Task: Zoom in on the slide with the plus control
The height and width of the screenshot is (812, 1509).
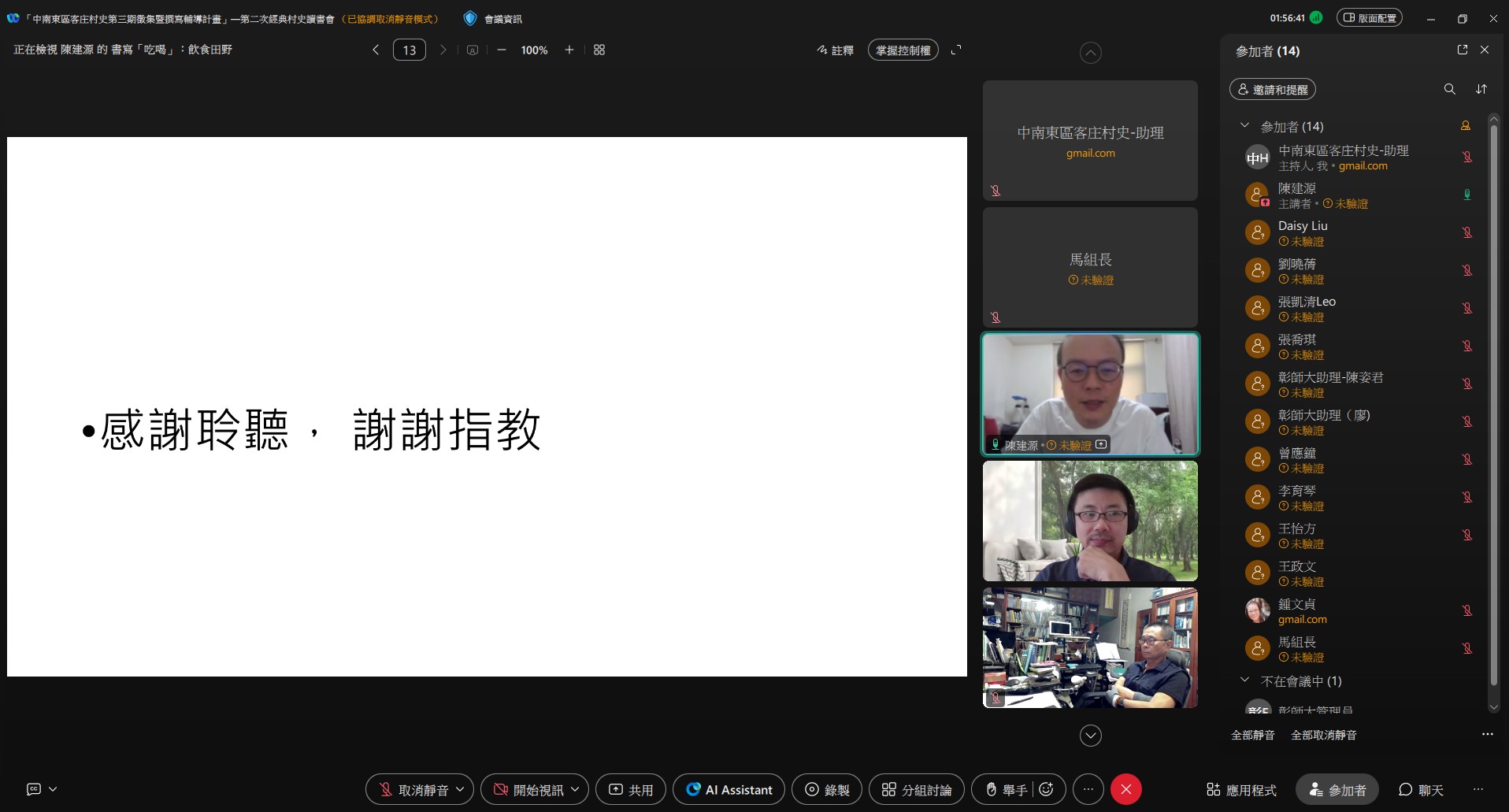Action: coord(569,49)
